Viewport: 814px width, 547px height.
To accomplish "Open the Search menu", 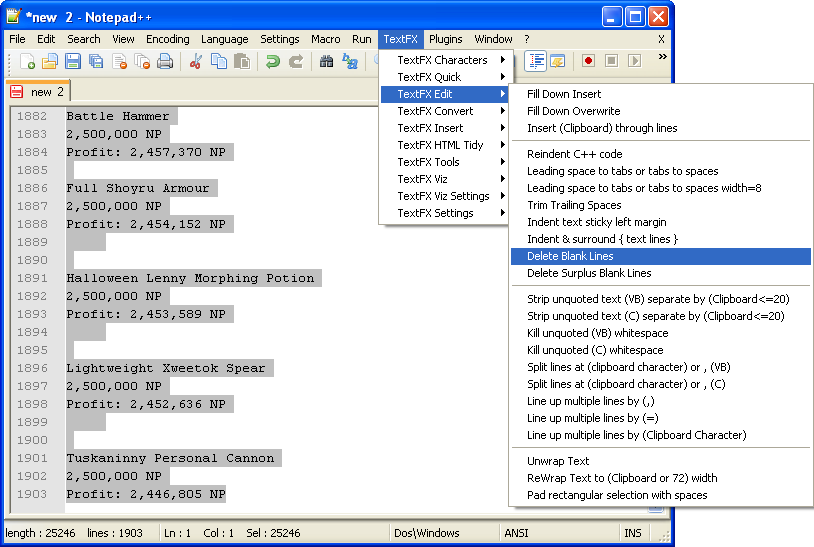I will (x=84, y=39).
